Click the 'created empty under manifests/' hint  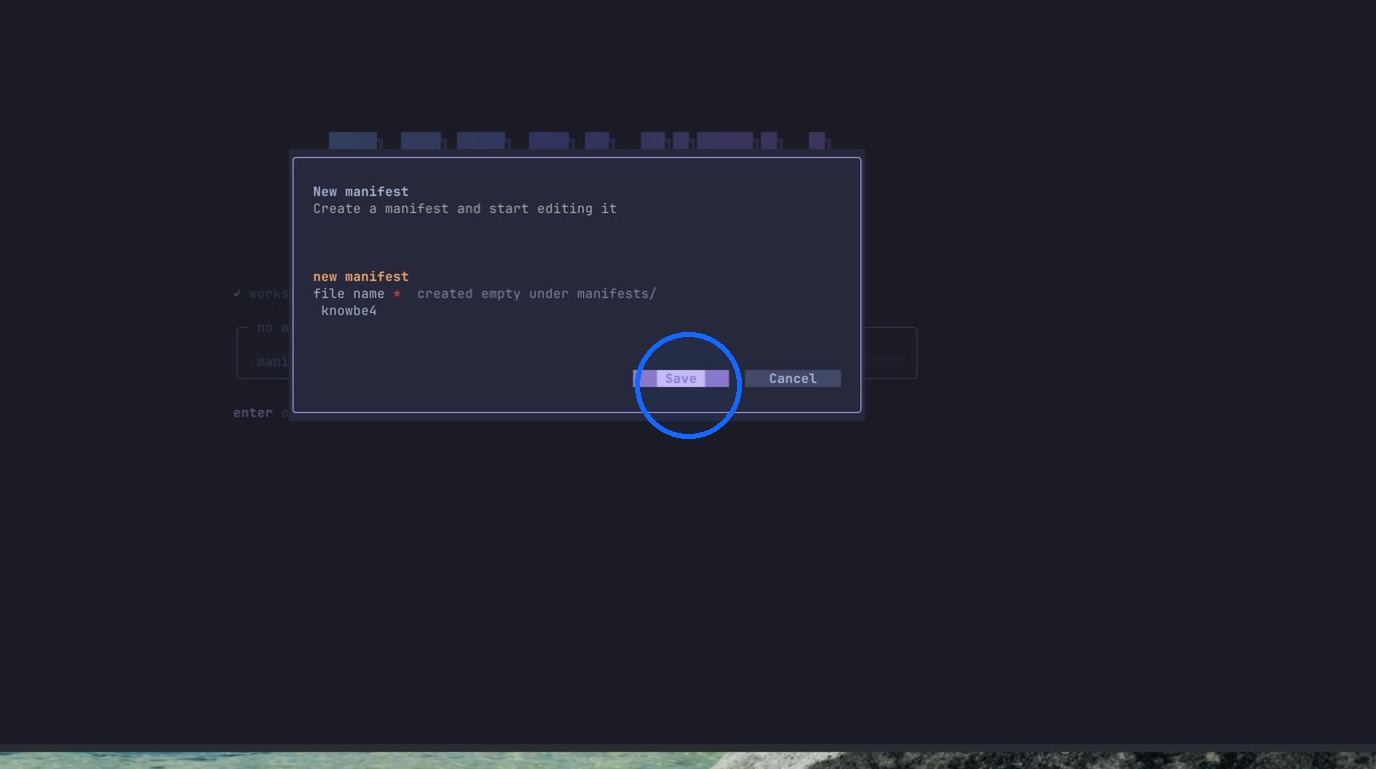click(x=537, y=294)
